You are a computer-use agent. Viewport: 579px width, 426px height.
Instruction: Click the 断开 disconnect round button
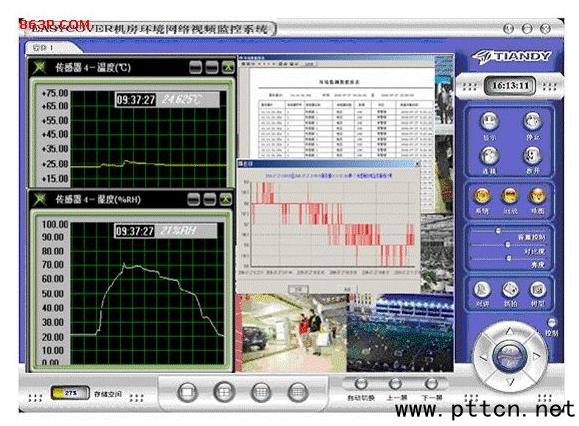(x=532, y=156)
